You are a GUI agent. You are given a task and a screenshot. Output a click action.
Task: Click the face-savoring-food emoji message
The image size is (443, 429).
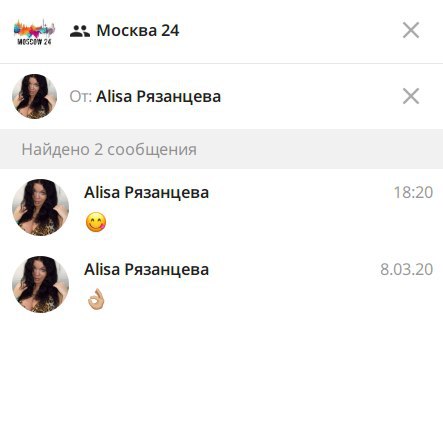[96, 222]
